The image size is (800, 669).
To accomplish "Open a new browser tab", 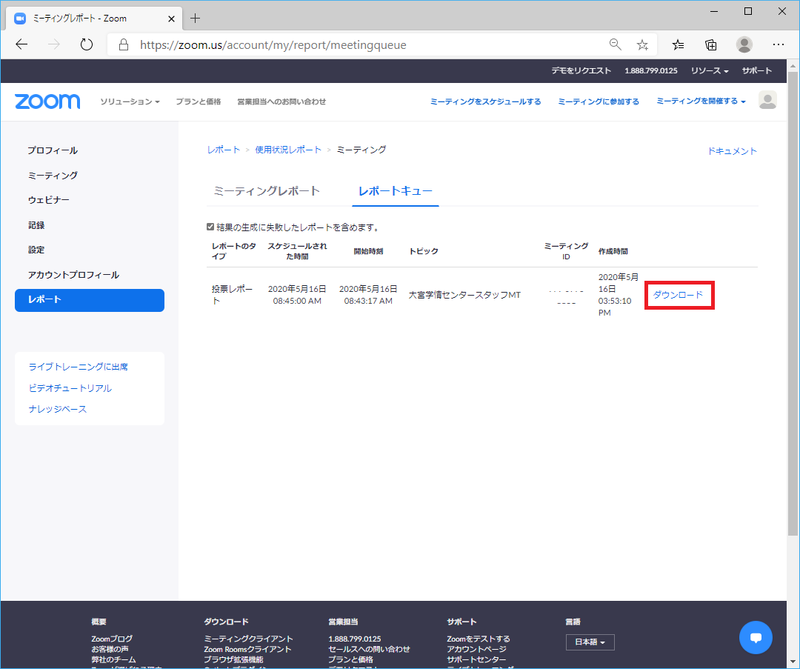I will click(195, 18).
